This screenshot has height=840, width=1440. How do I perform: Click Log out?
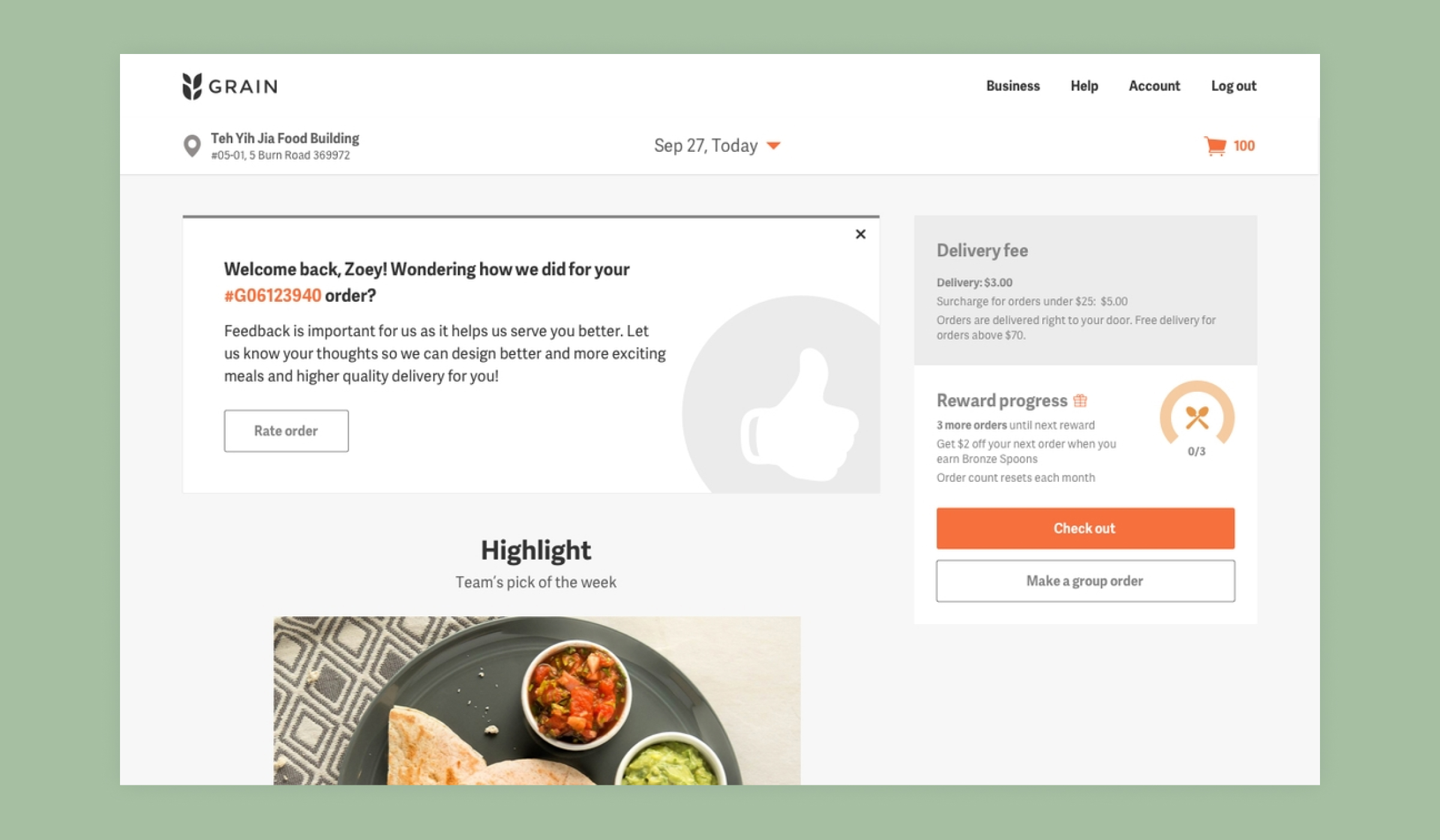(1234, 86)
